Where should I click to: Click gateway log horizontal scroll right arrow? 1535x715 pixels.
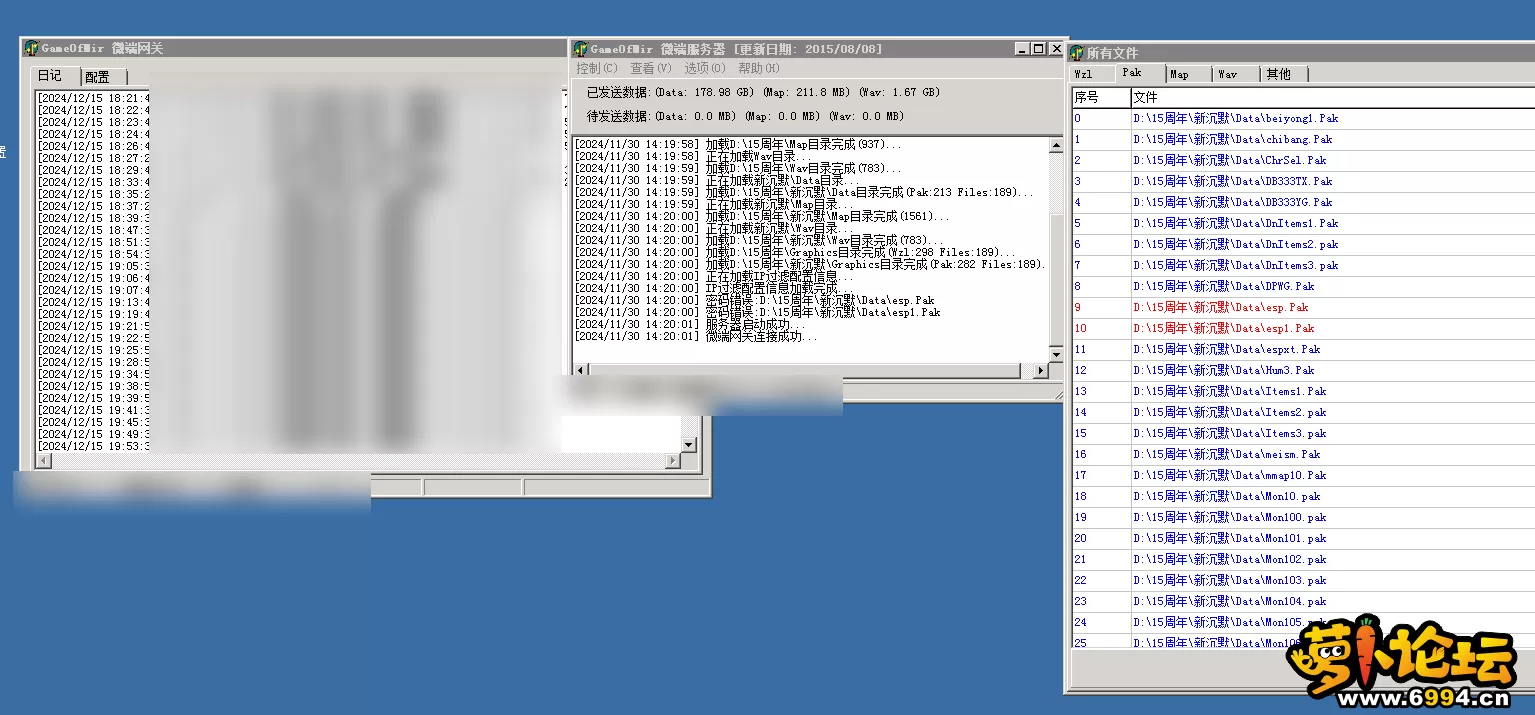[x=673, y=461]
